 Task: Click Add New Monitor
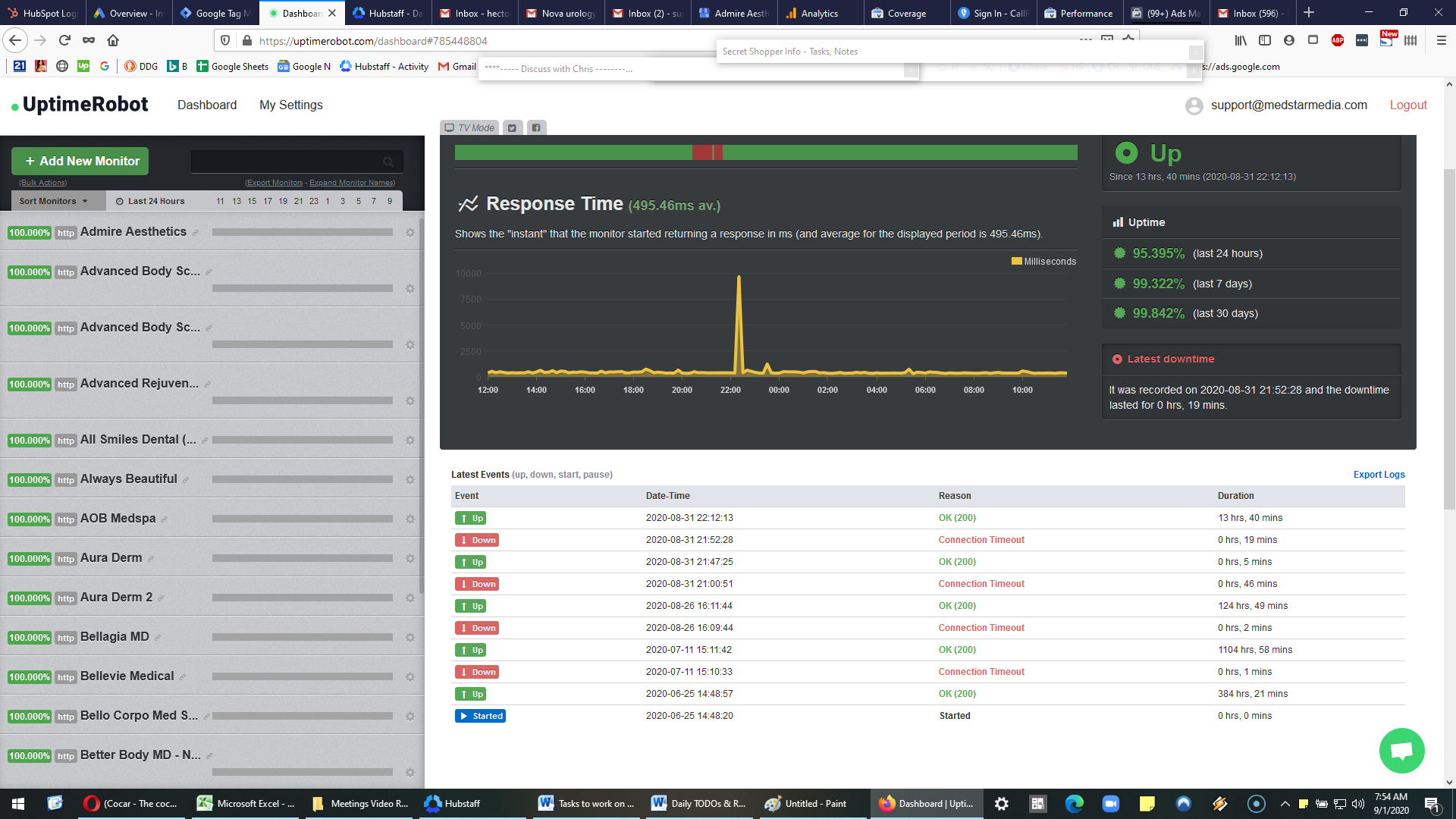click(80, 162)
